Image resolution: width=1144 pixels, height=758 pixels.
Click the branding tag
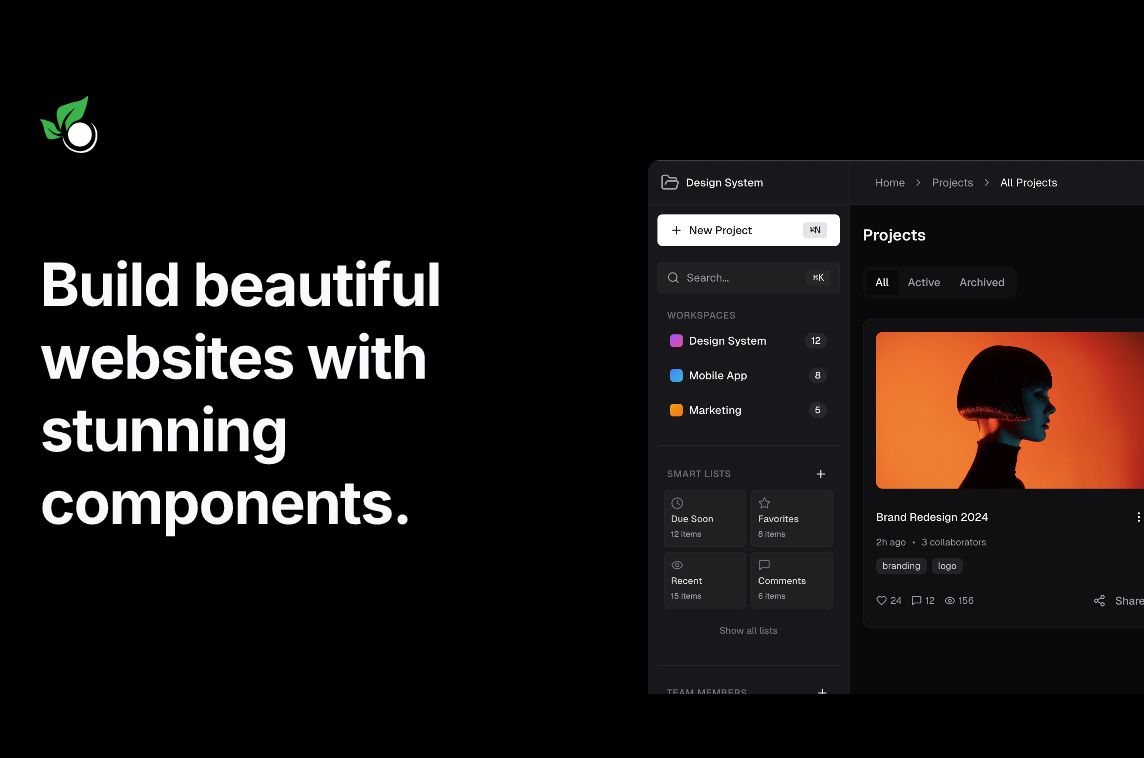901,566
